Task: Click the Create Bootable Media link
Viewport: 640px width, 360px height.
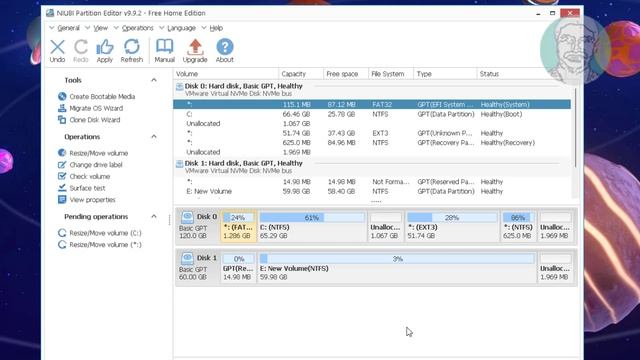Action: click(102, 96)
